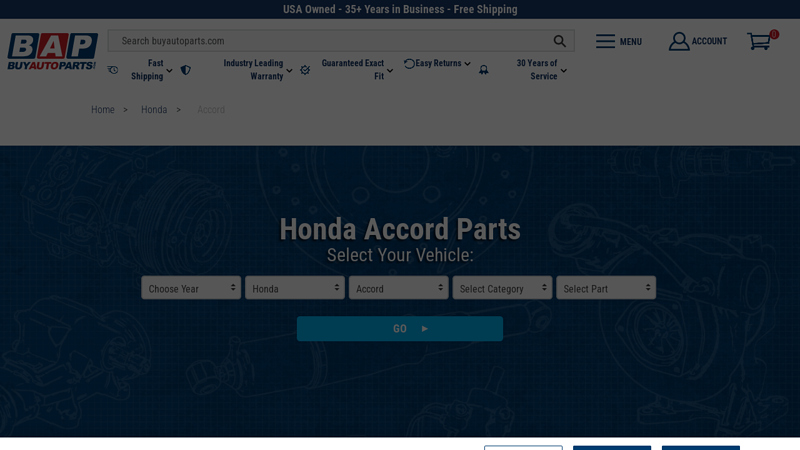Open the Select Category dropdown
Image resolution: width=800 pixels, height=450 pixels.
(x=502, y=288)
